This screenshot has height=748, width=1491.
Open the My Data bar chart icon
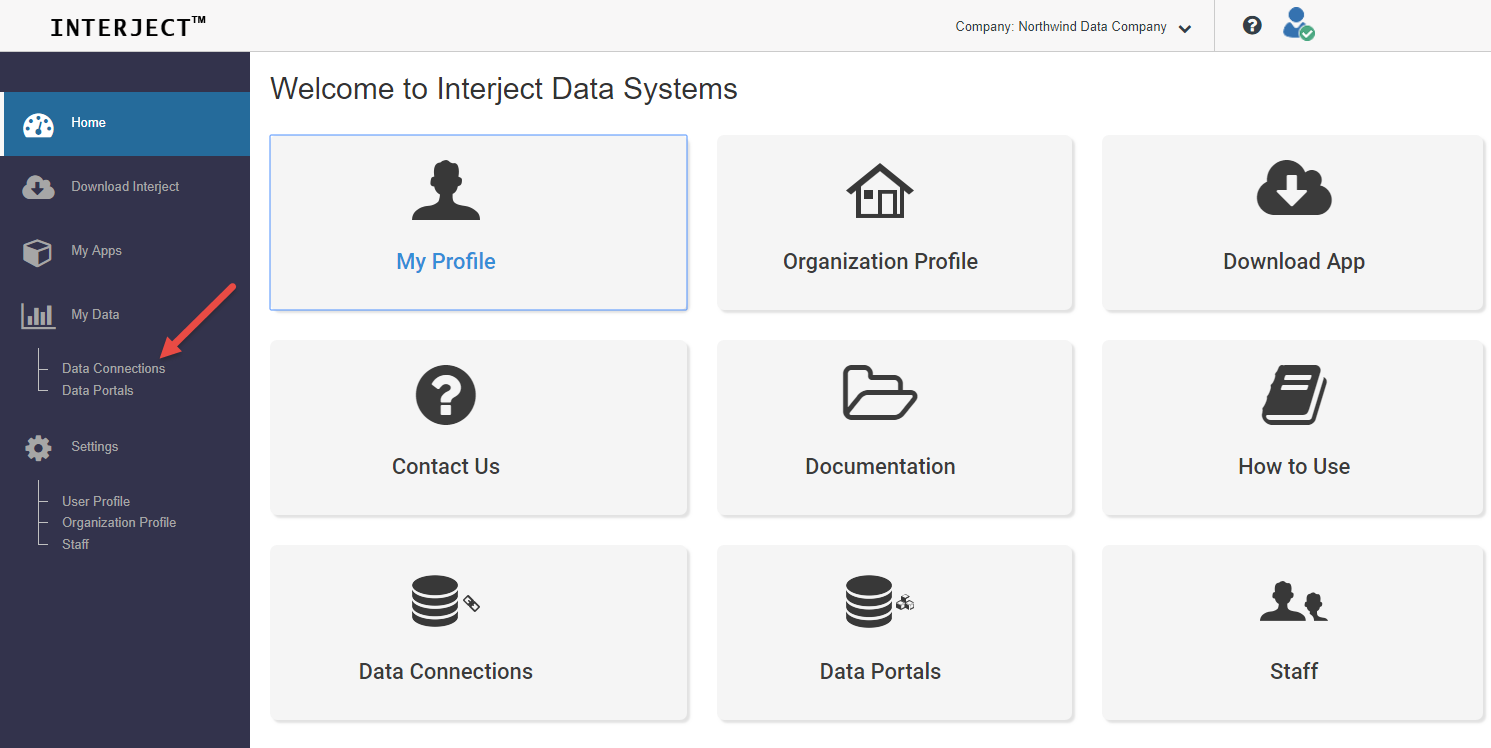pos(38,316)
